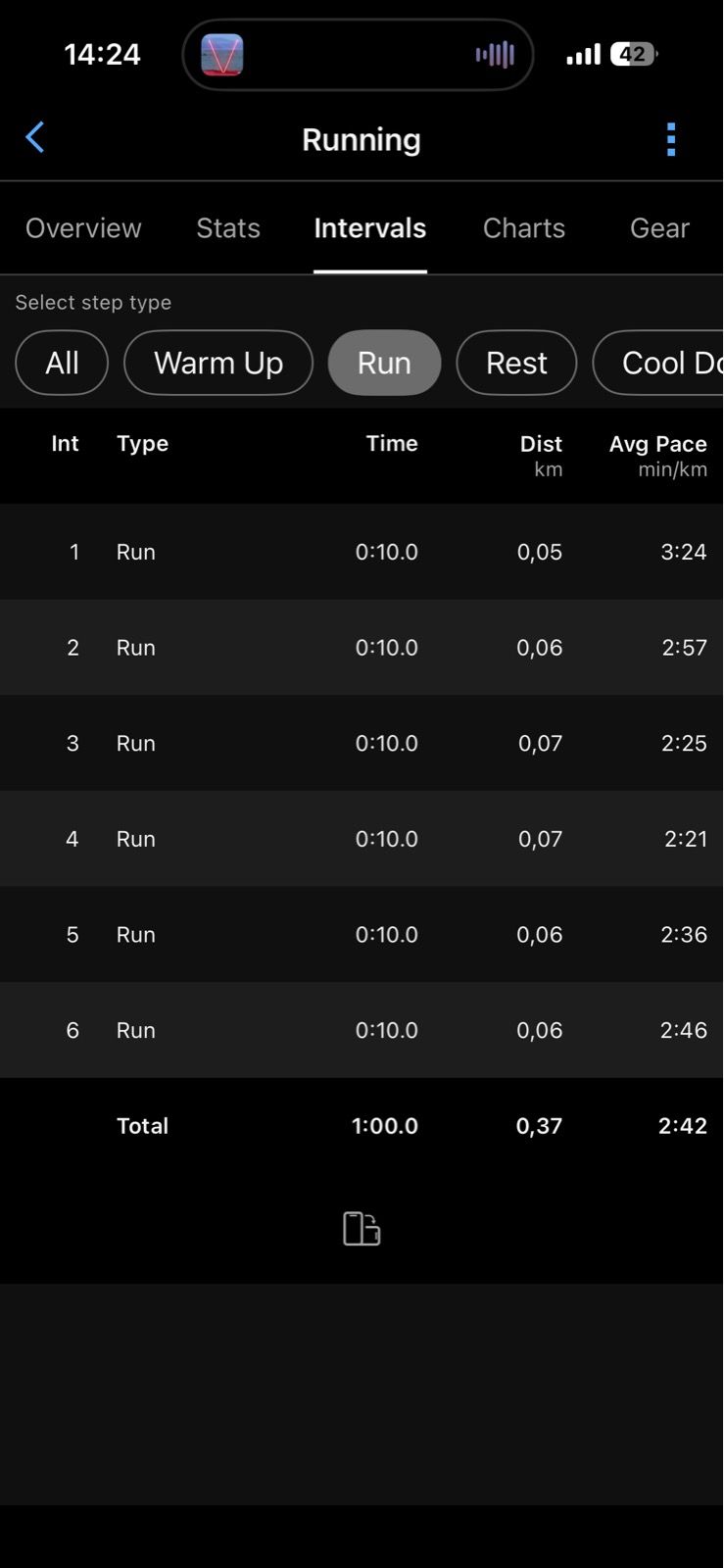Open the three-dot more options menu
Viewport: 724px width, 1568px height.
pos(671,139)
